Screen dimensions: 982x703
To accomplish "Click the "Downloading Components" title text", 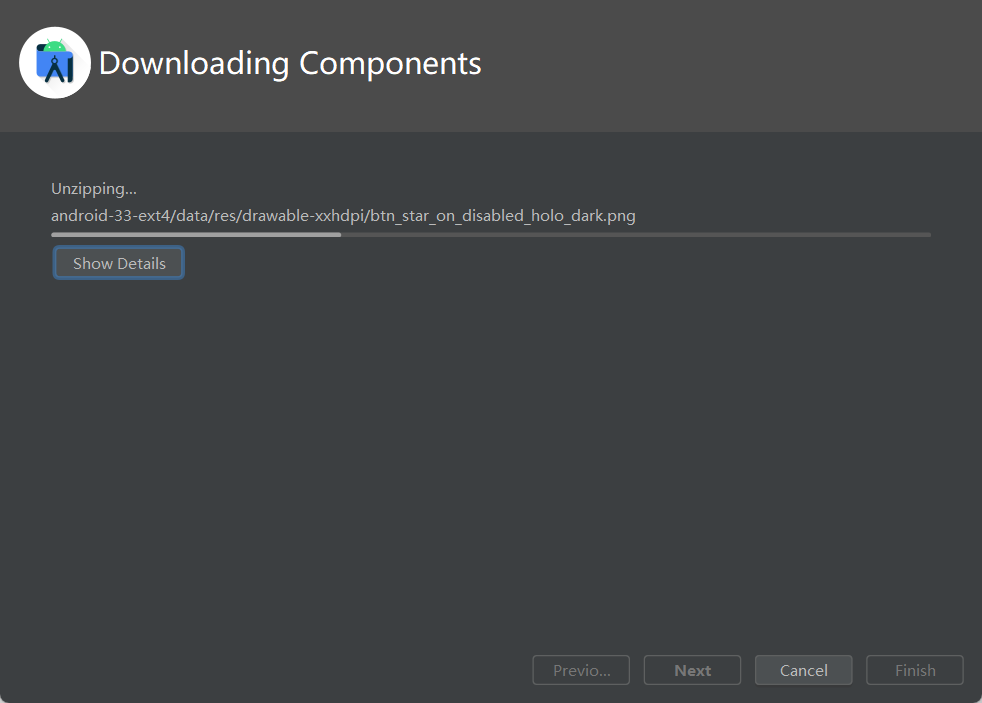I will (290, 63).
